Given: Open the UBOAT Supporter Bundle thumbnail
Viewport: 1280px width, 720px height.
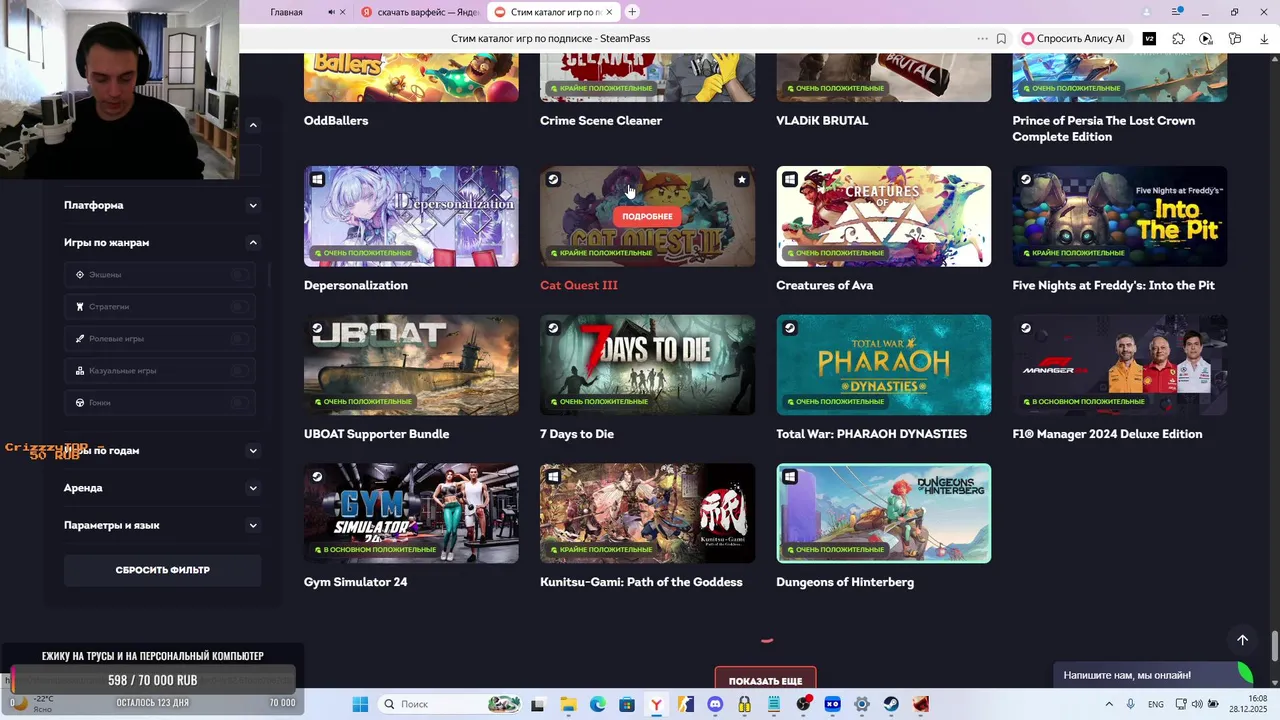Looking at the screenshot, I should [x=411, y=365].
